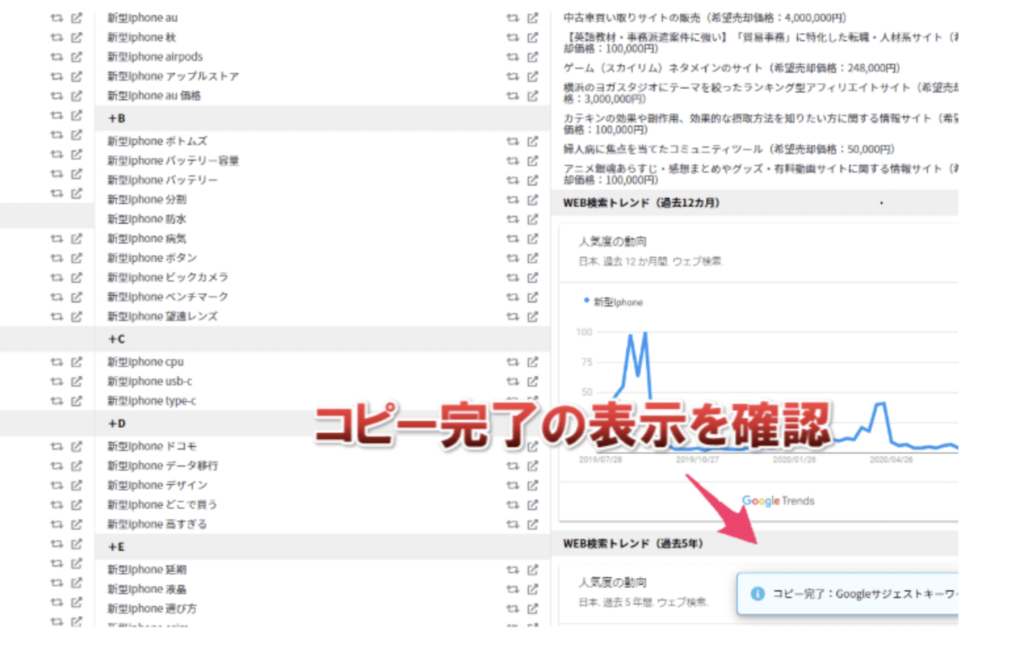Viewport: 1024px width, 646px height.
Task: Click the +D section header
Action: coord(117,424)
